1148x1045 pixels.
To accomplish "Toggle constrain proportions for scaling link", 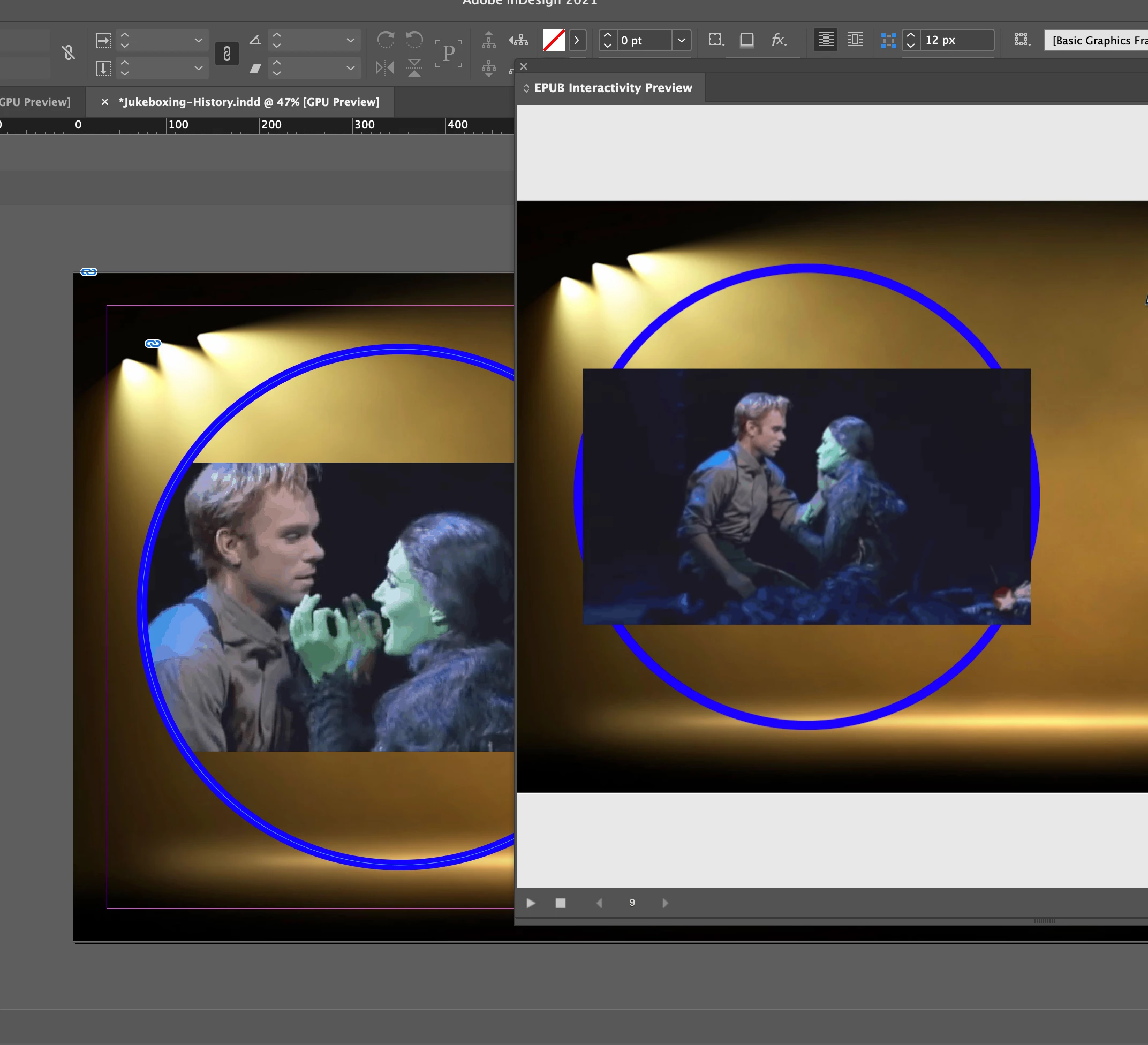I will pyautogui.click(x=226, y=54).
